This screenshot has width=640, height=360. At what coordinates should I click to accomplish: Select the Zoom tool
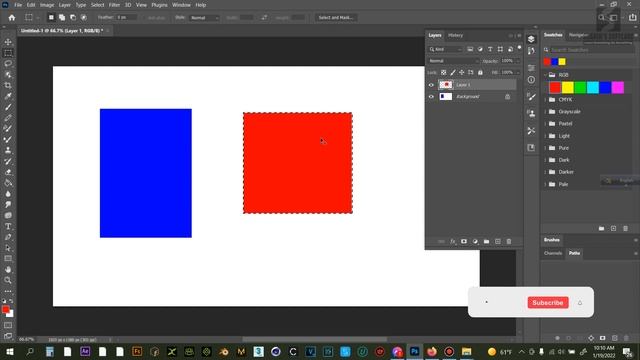coord(8,280)
